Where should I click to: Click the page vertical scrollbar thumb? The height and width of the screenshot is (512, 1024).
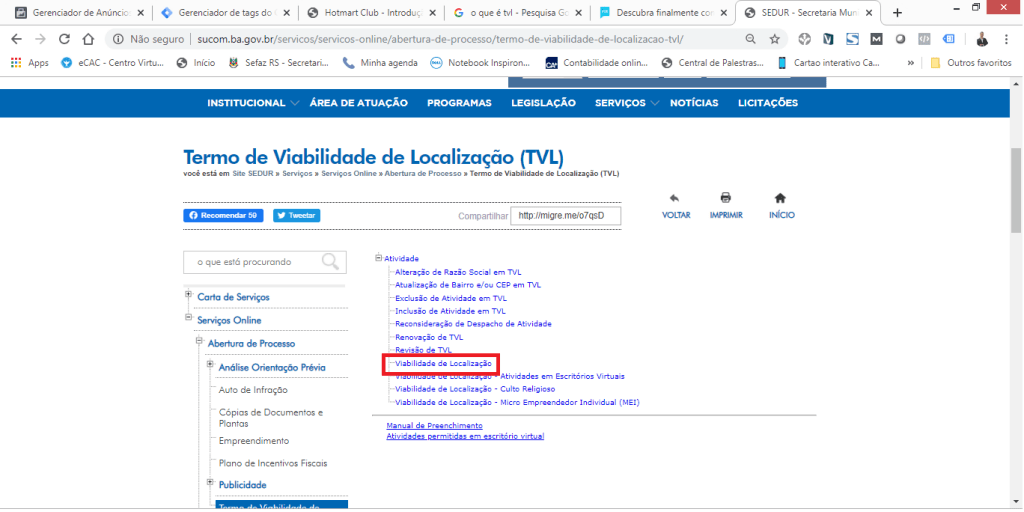coord(1016,189)
